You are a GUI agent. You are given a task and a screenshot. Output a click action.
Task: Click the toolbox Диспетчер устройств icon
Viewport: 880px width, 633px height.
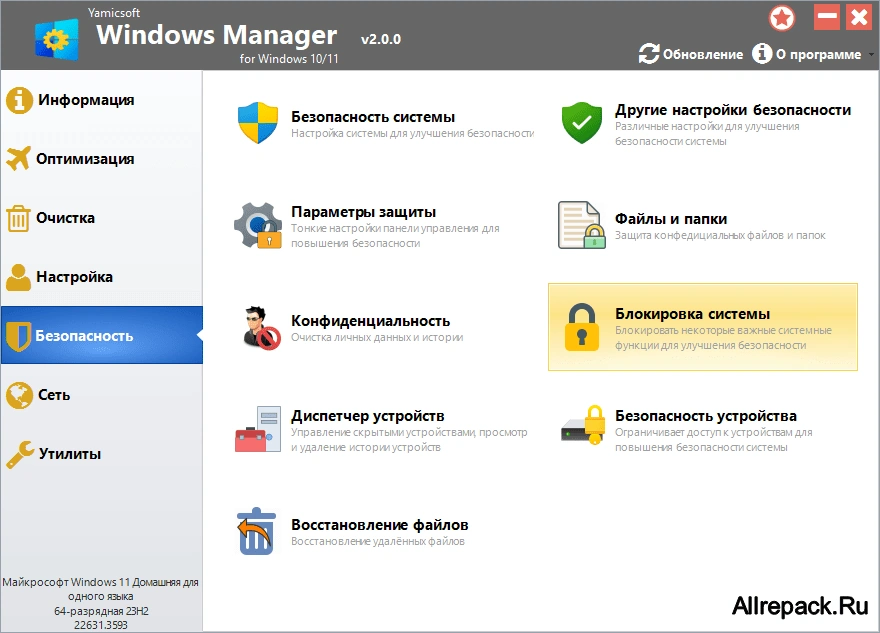(x=258, y=429)
